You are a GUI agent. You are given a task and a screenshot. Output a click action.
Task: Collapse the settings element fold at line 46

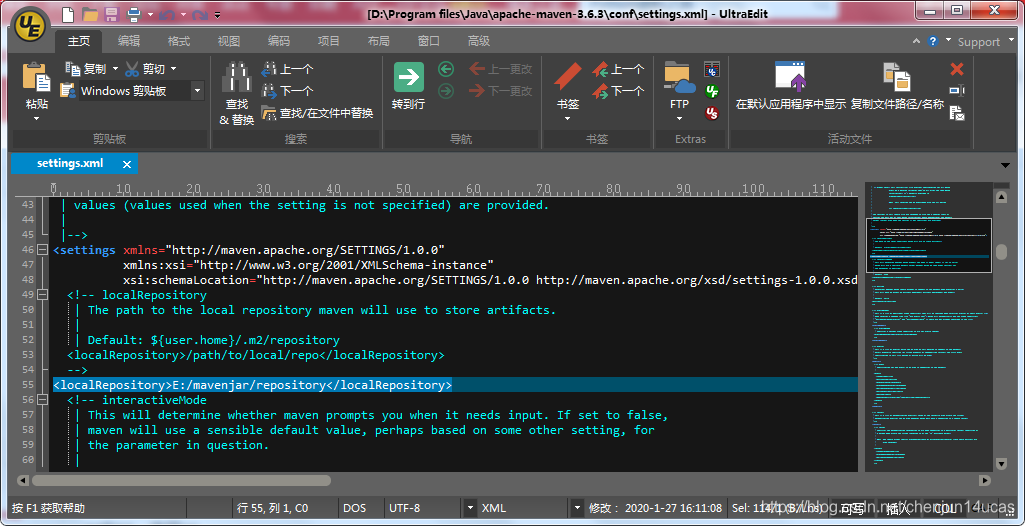click(42, 250)
